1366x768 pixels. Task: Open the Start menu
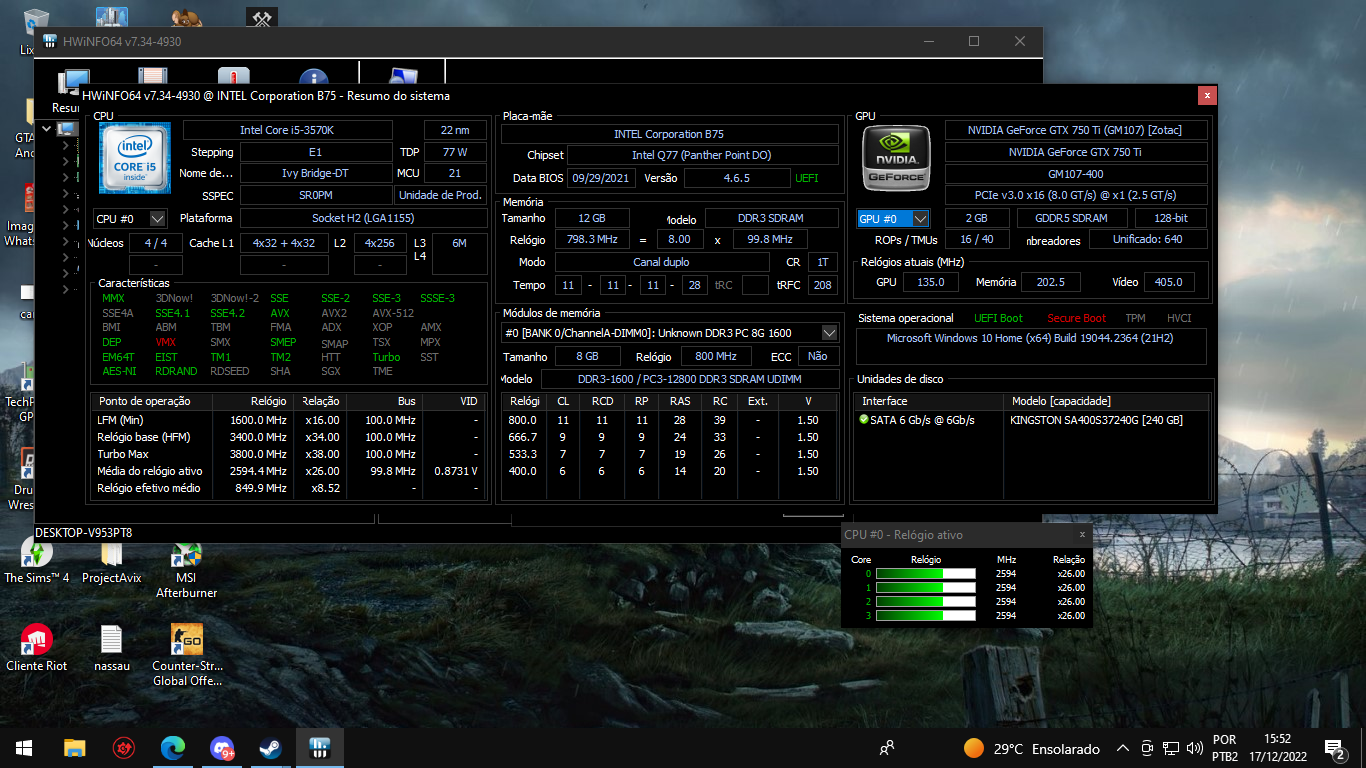pyautogui.click(x=24, y=747)
